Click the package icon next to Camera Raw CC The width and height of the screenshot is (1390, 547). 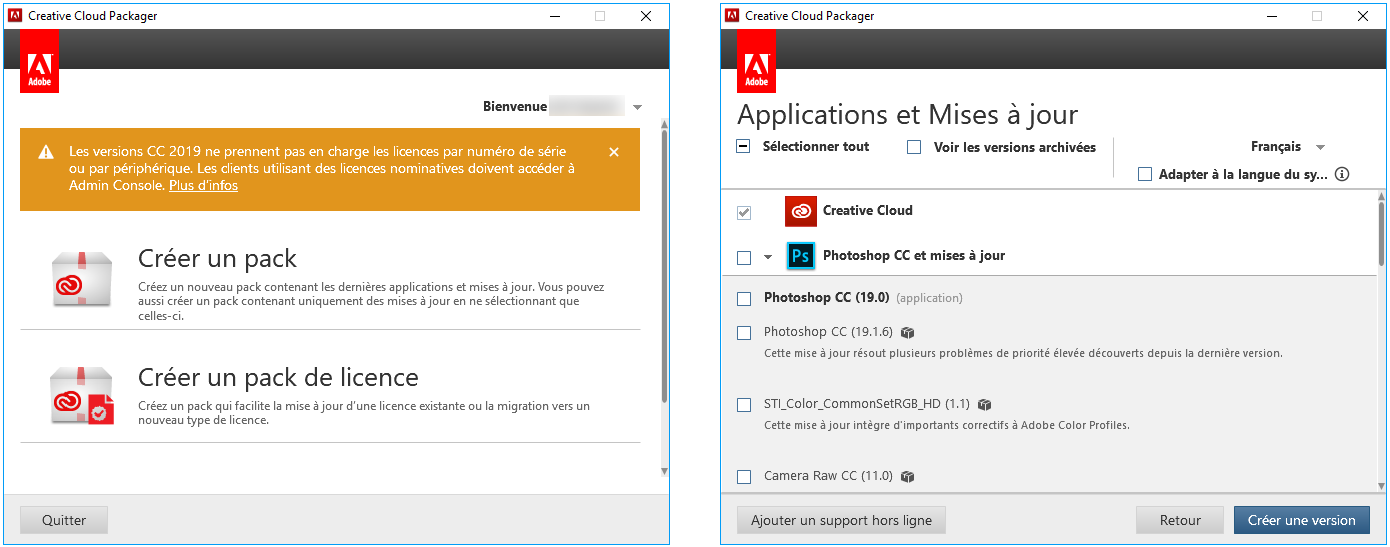[x=908, y=476]
